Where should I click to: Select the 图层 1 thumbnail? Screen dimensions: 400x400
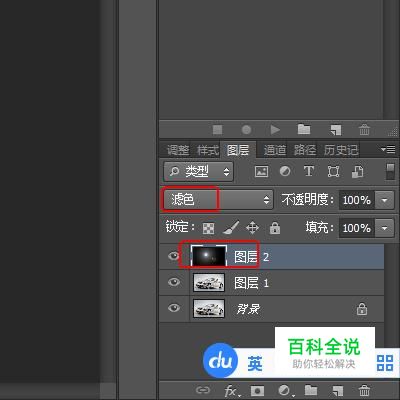point(209,282)
